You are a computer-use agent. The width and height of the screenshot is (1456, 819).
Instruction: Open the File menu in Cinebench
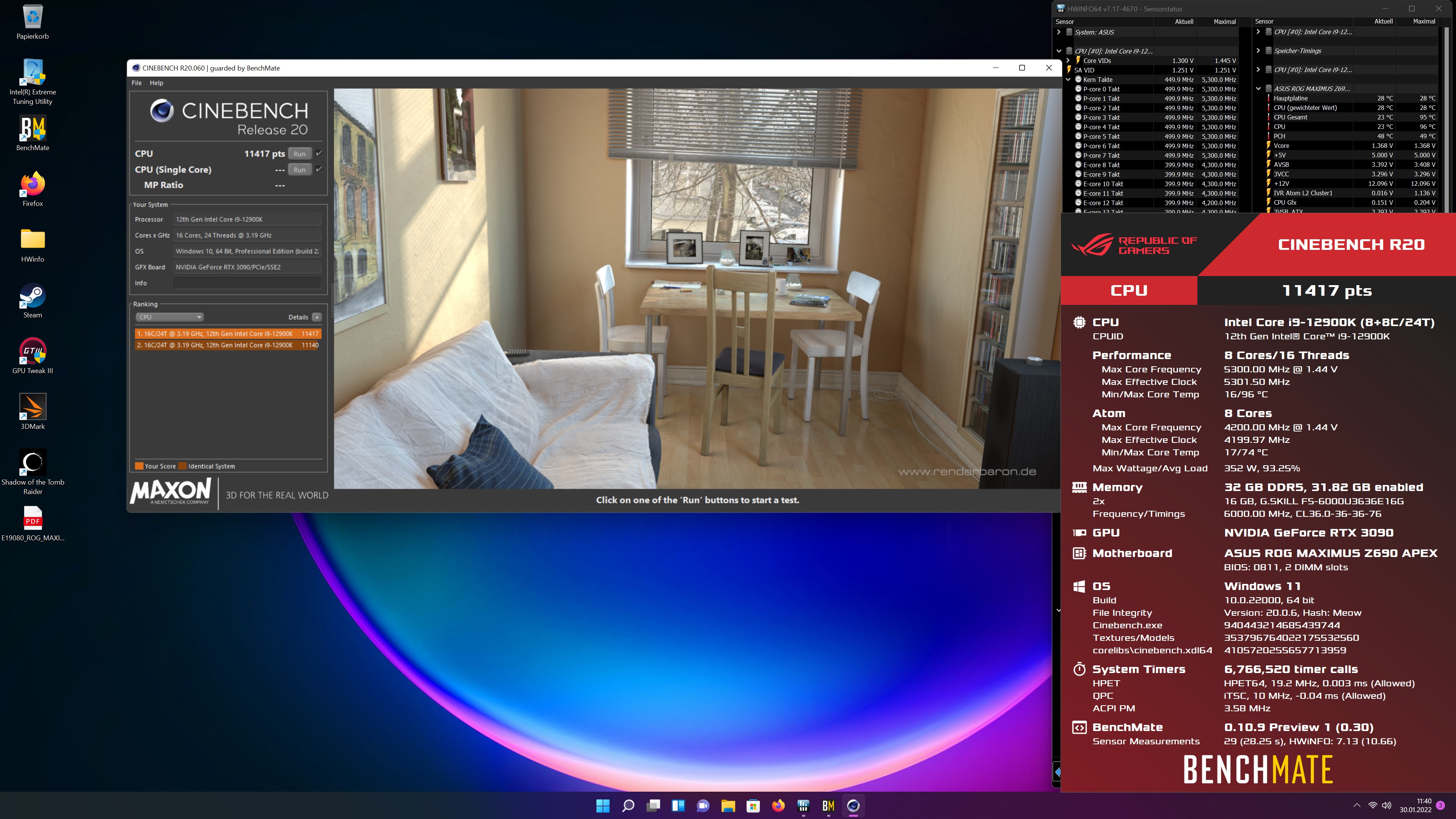[x=136, y=83]
